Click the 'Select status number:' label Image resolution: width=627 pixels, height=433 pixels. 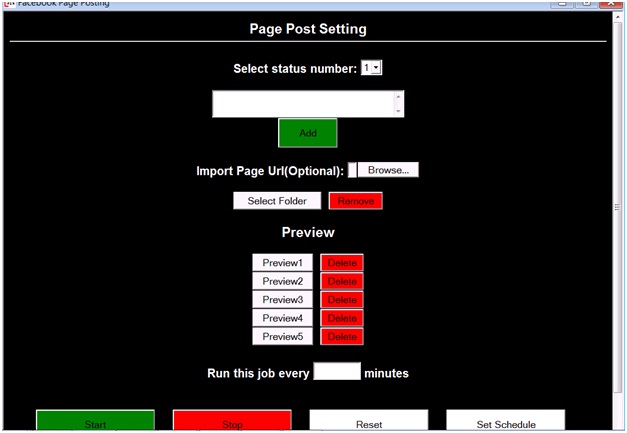pyautogui.click(x=295, y=68)
